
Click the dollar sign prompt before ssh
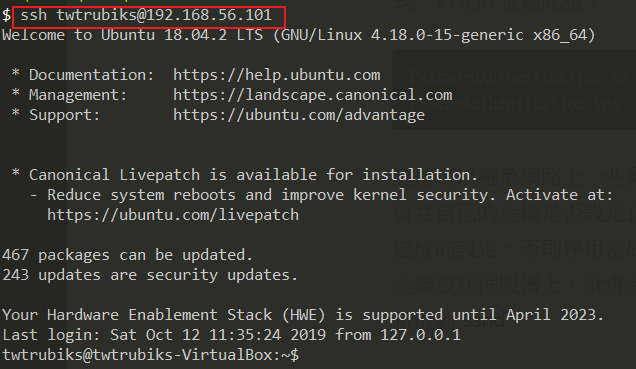coord(6,15)
